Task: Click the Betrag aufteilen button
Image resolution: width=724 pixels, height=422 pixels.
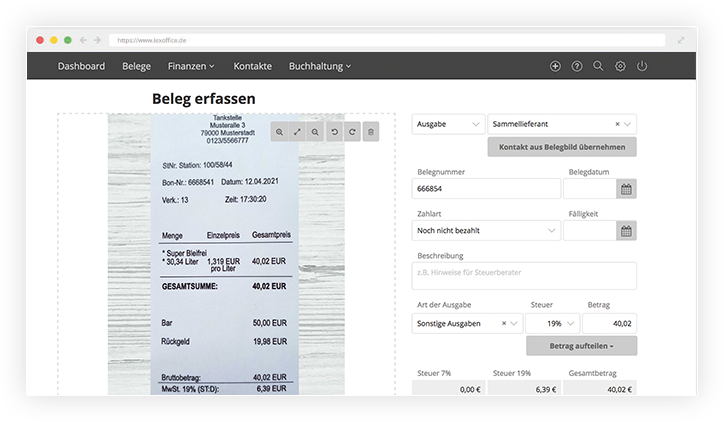Action: (581, 346)
